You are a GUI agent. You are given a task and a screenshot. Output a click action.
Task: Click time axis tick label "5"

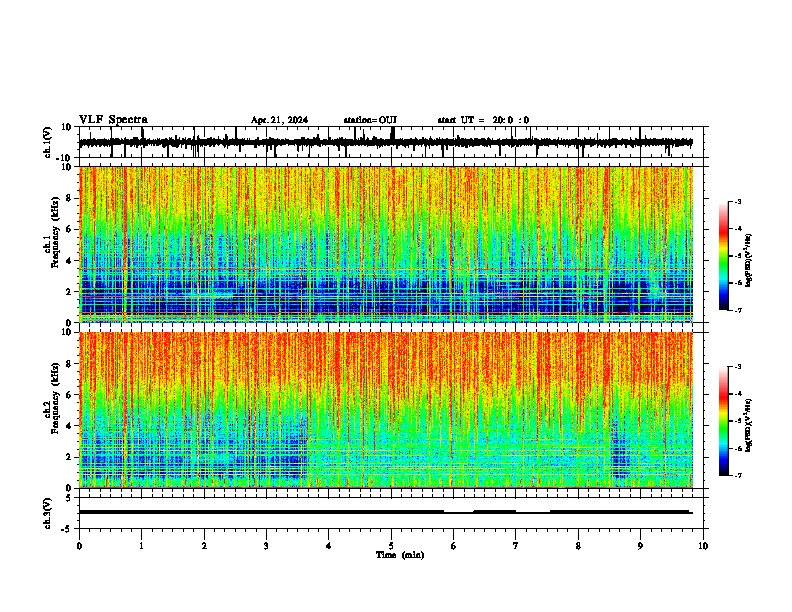[391, 546]
